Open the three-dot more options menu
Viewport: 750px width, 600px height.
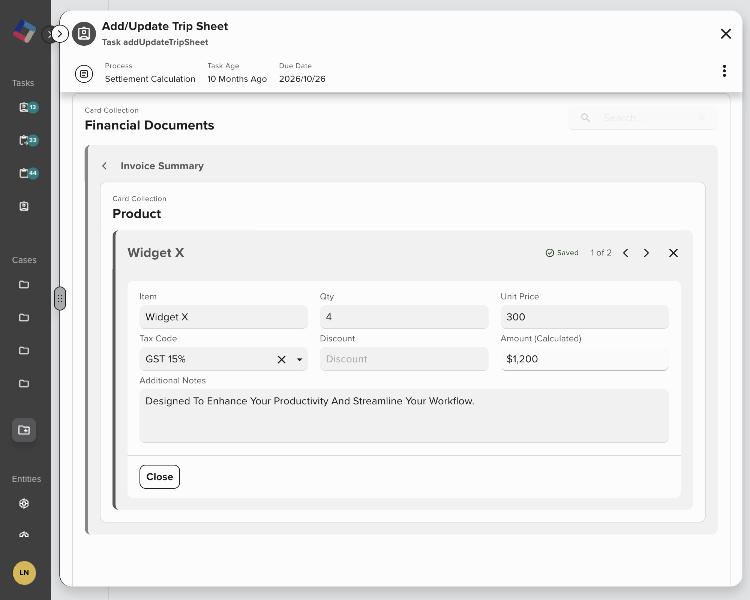(x=725, y=71)
